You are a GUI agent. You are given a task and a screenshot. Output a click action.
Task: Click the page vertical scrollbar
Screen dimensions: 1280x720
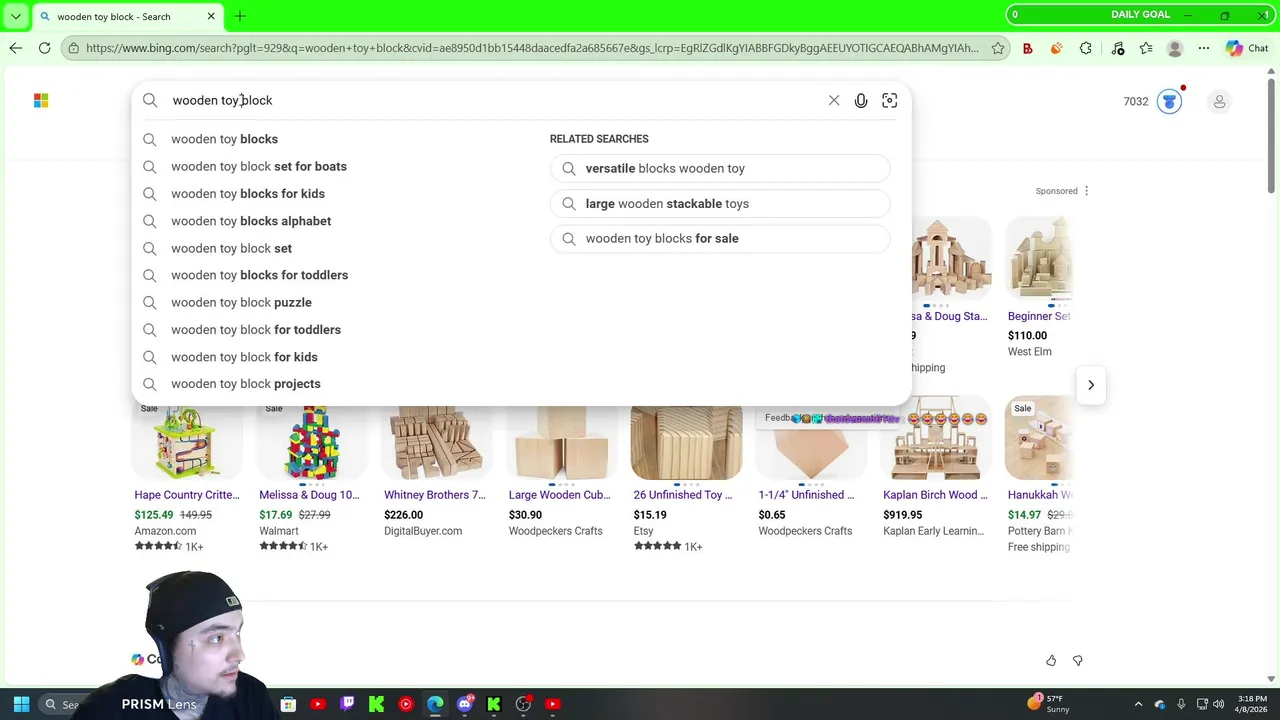pos(1271,135)
